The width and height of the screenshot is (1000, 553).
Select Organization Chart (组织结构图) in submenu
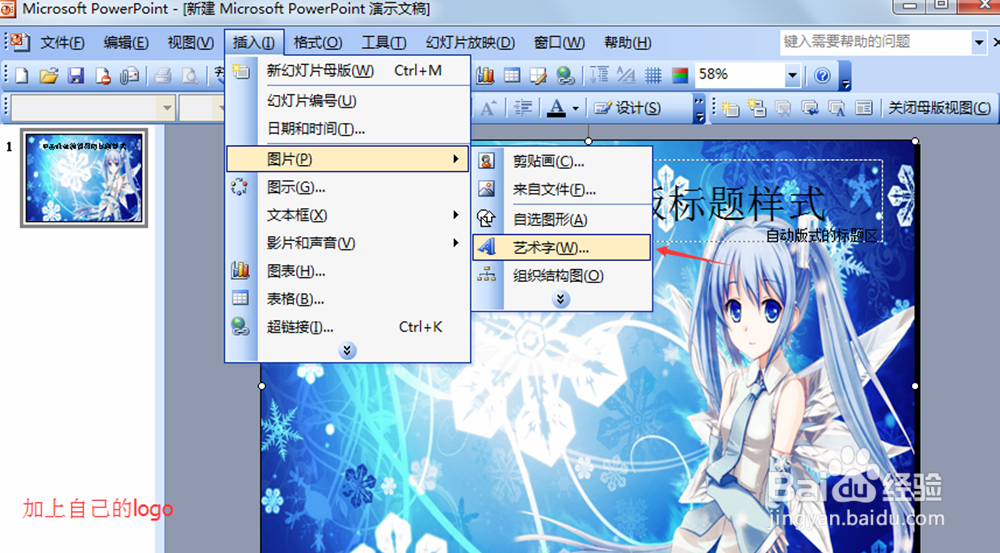tap(562, 276)
